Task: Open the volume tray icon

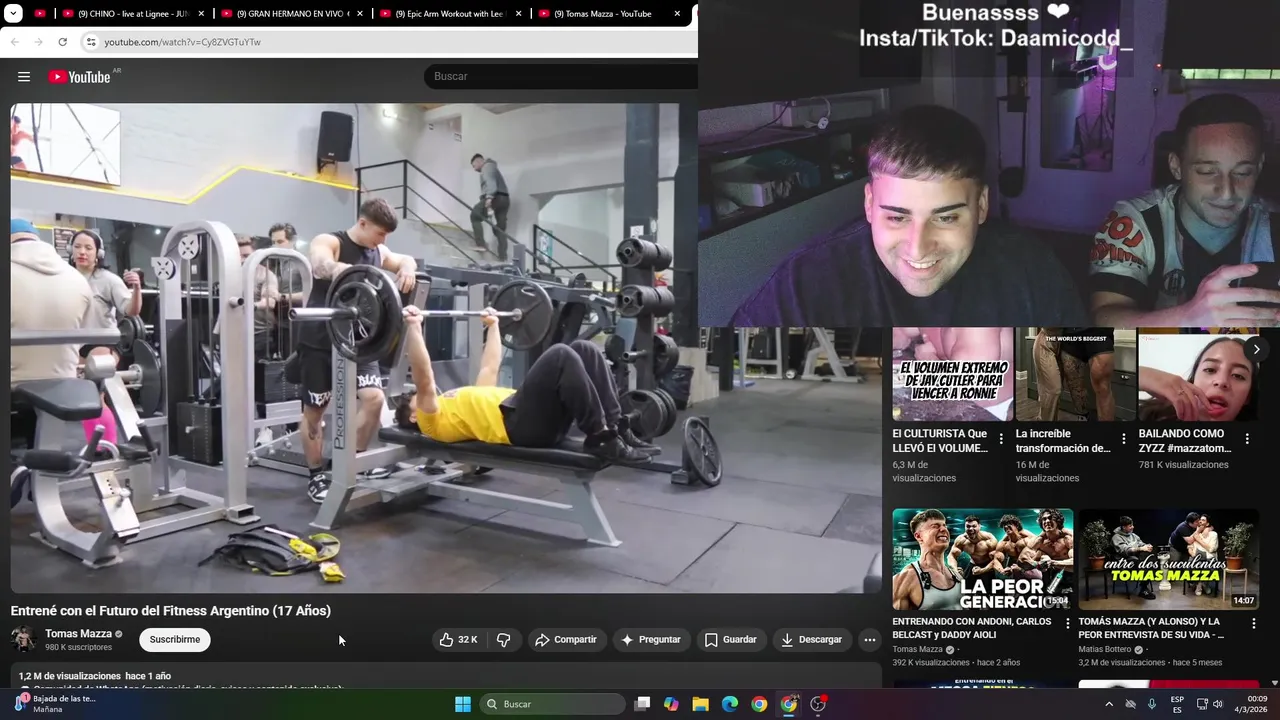Action: click(x=1218, y=704)
